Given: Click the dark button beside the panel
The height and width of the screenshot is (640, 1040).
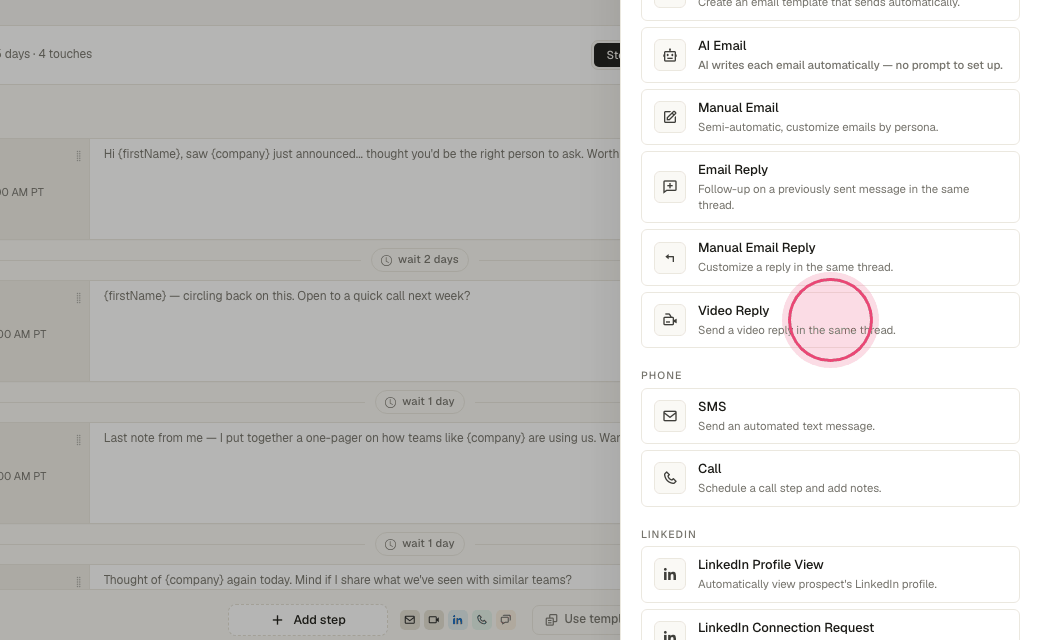Looking at the screenshot, I should (x=607, y=55).
